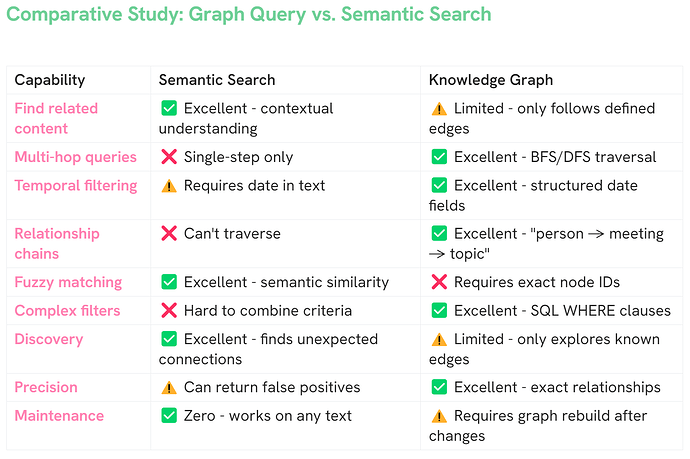This screenshot has height=459, width=690.
Task: Click the "Fuzzy matching" row label
Action: click(x=68, y=283)
